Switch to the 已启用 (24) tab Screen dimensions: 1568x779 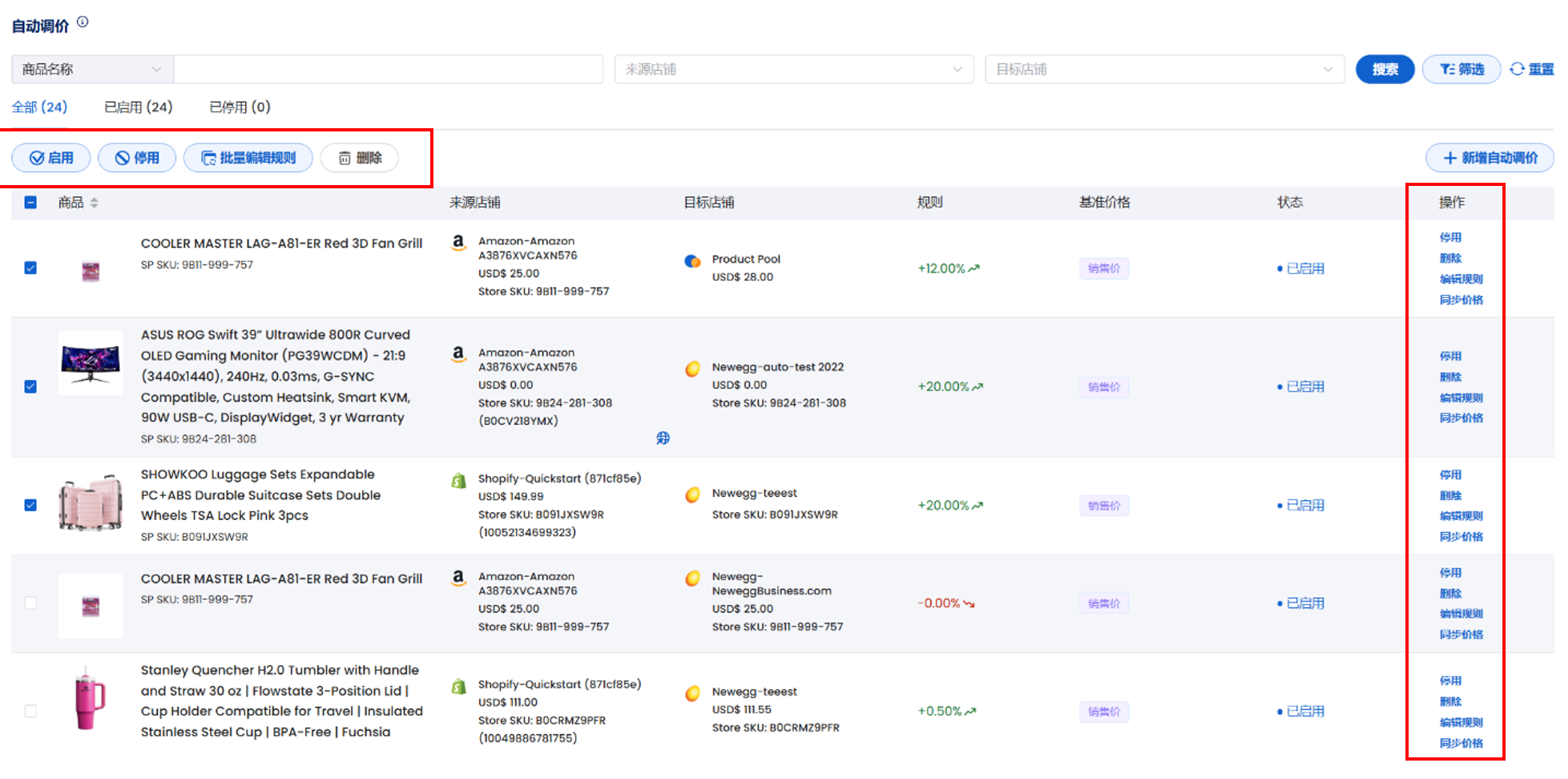pos(138,107)
